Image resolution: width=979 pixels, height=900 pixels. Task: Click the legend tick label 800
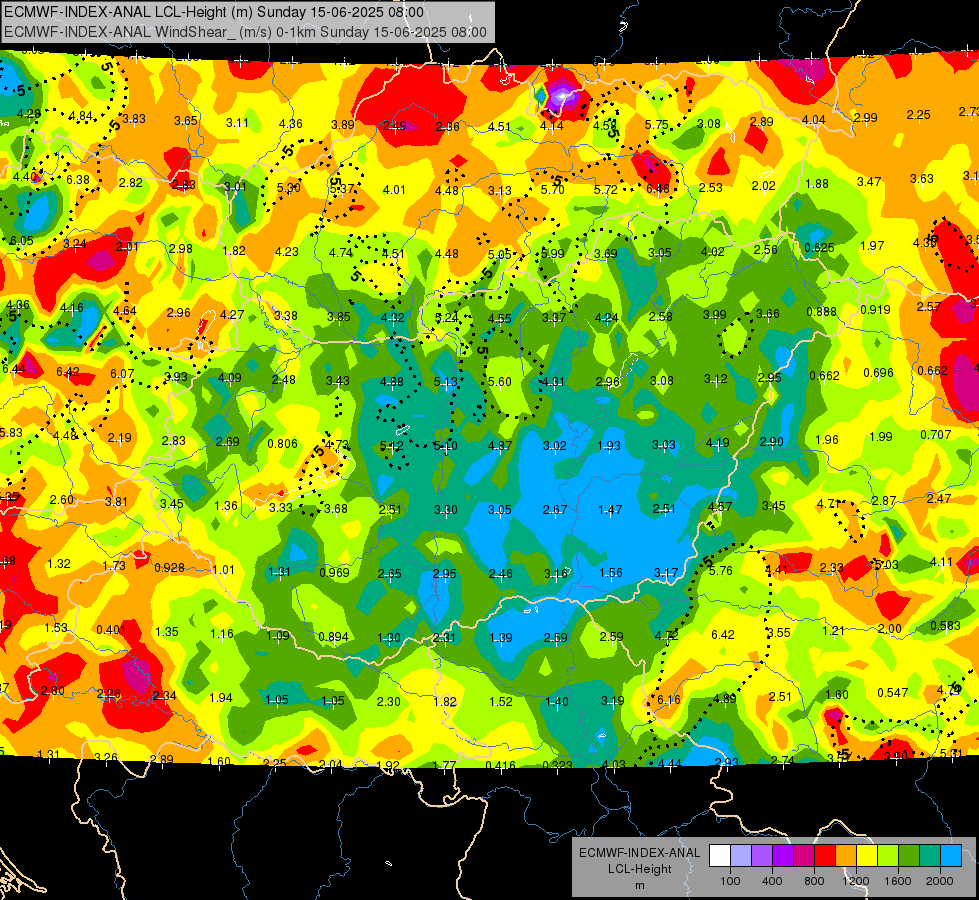point(814,881)
